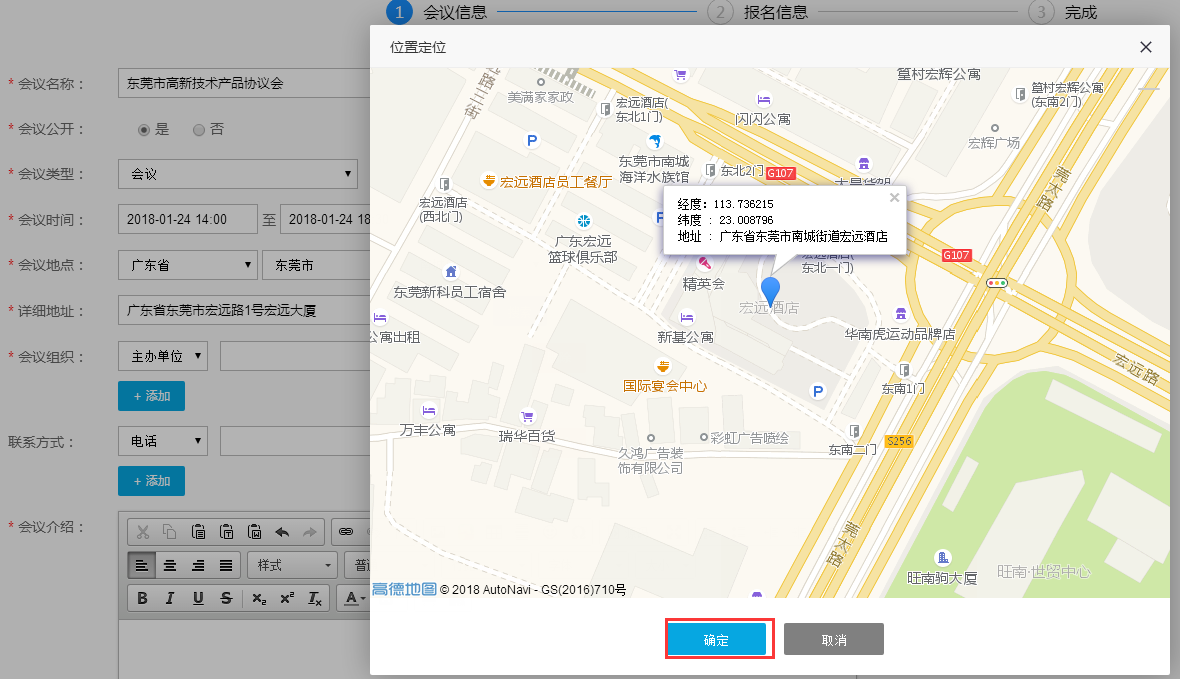Click the 确定 button
This screenshot has width=1180, height=679.
[x=717, y=640]
